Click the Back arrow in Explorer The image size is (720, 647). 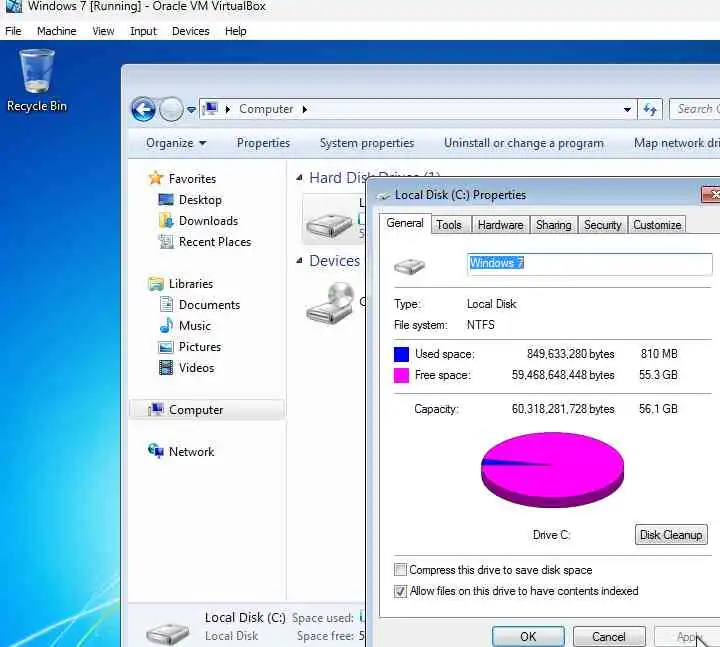click(x=143, y=109)
